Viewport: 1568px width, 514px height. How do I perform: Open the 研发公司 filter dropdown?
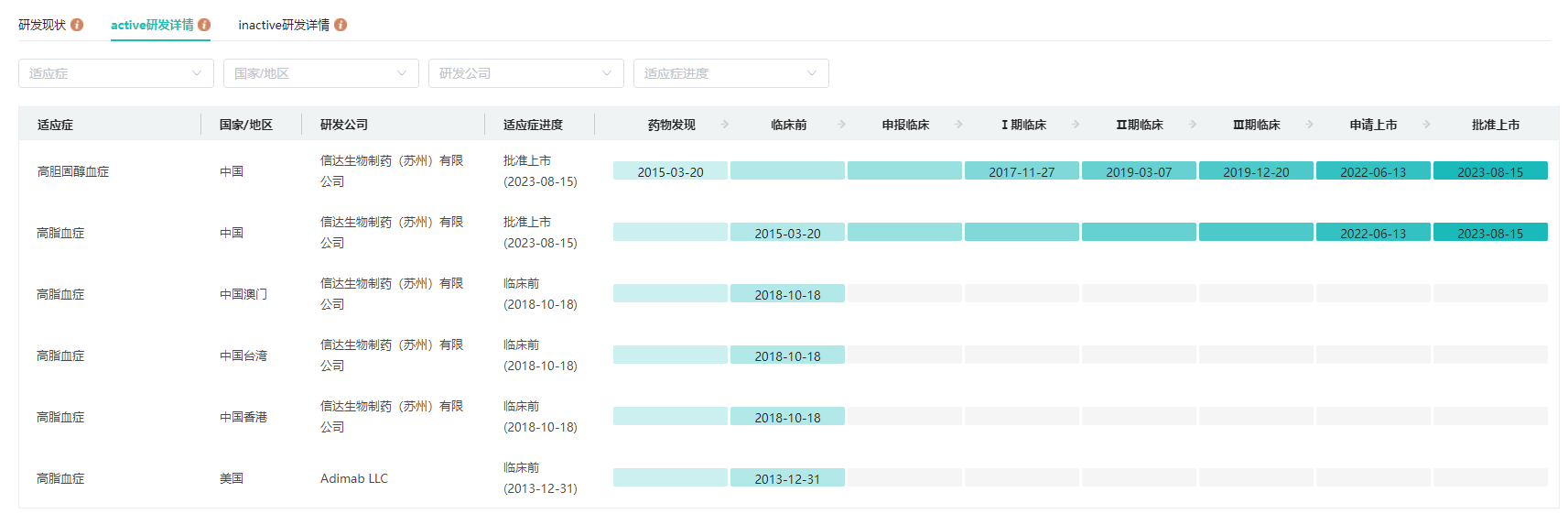point(526,73)
